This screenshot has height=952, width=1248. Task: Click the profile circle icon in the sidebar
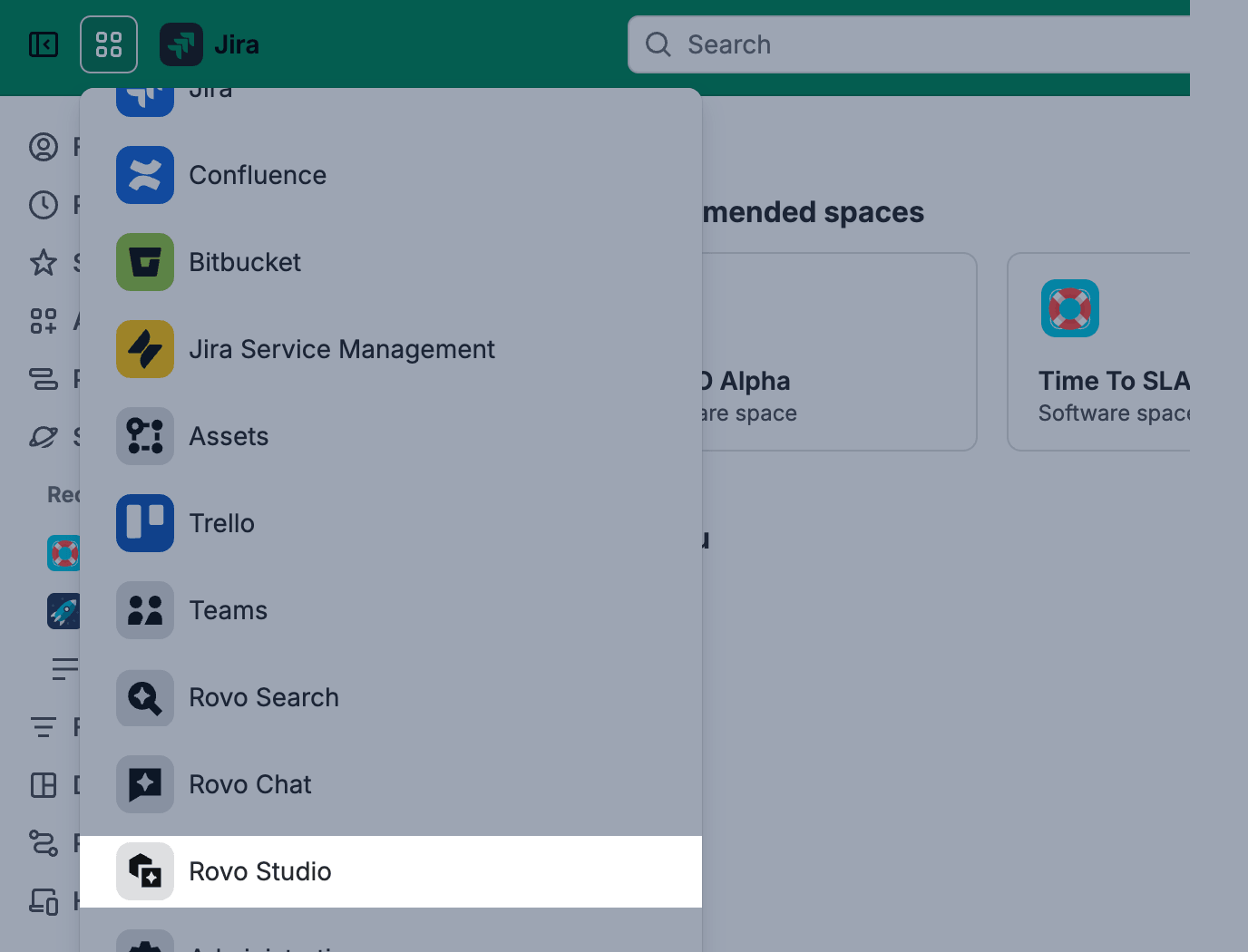click(44, 147)
